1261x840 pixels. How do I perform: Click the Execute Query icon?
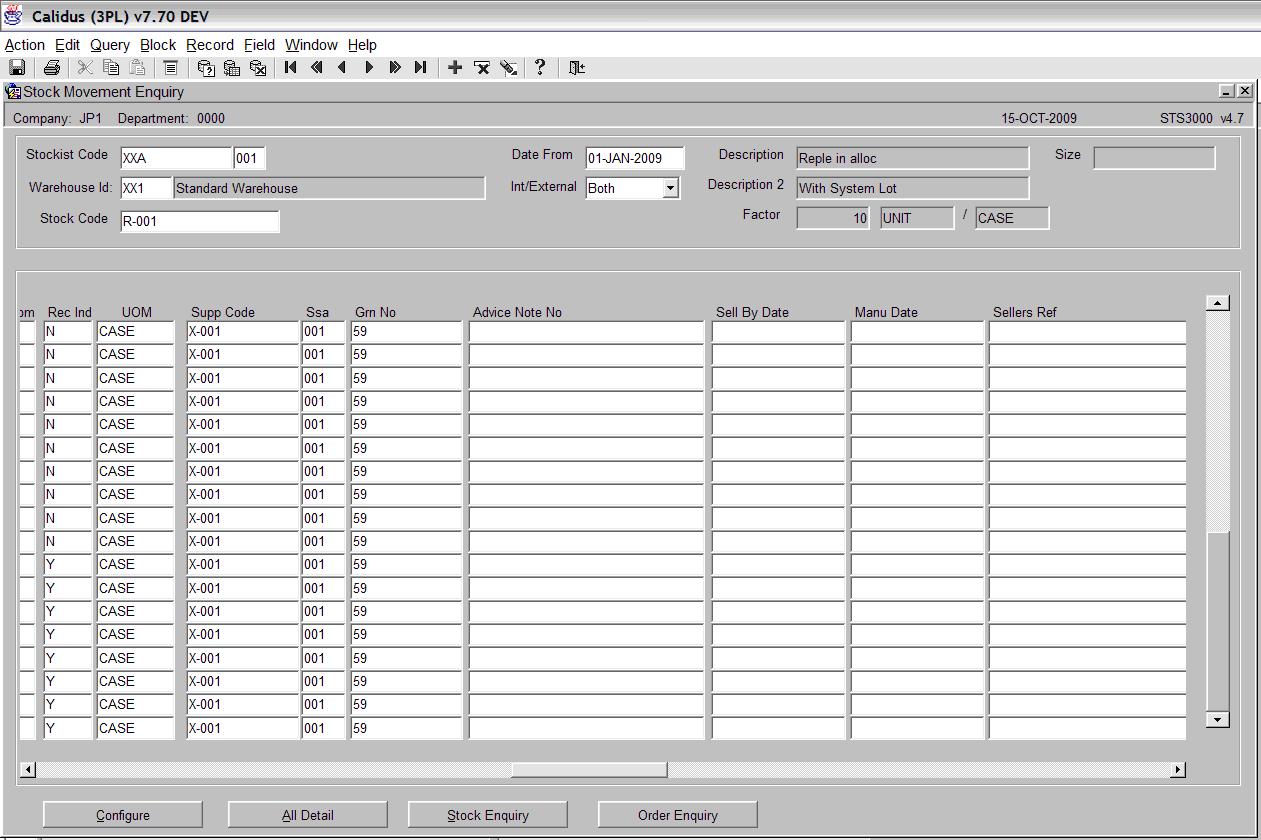pos(232,68)
